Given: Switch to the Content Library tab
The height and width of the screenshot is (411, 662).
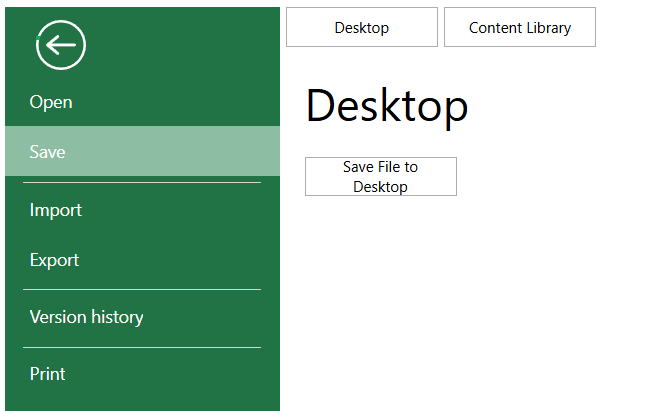Looking at the screenshot, I should [x=519, y=27].
